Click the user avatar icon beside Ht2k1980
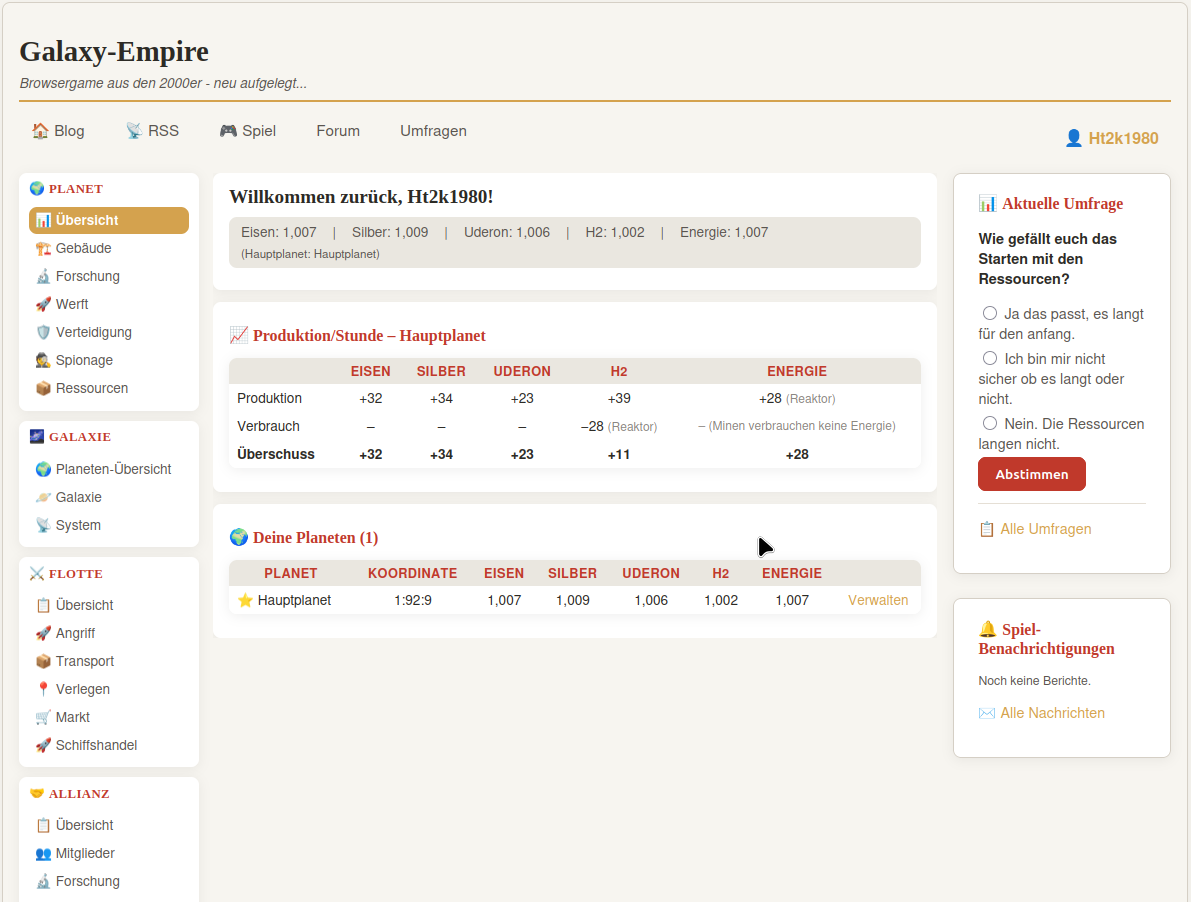This screenshot has height=902, width=1191. coord(1073,138)
